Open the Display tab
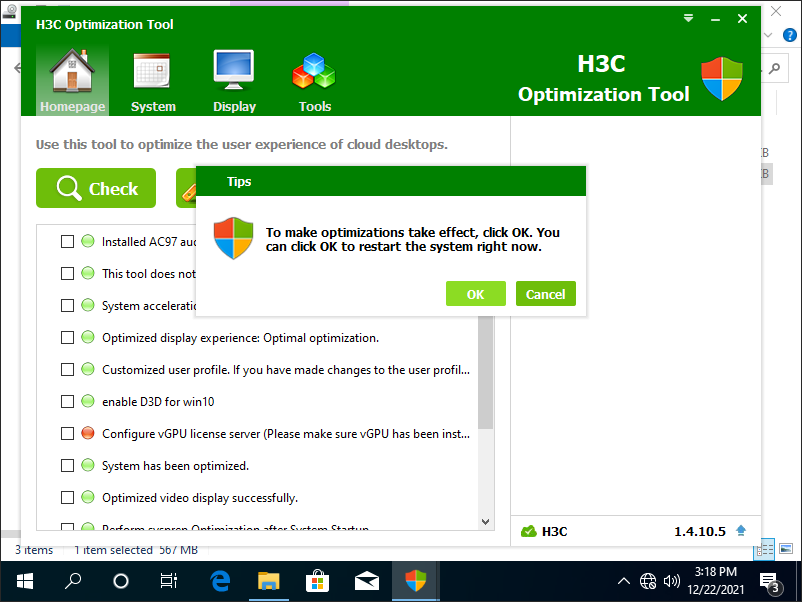Viewport: 802px width, 602px height. pyautogui.click(x=234, y=82)
